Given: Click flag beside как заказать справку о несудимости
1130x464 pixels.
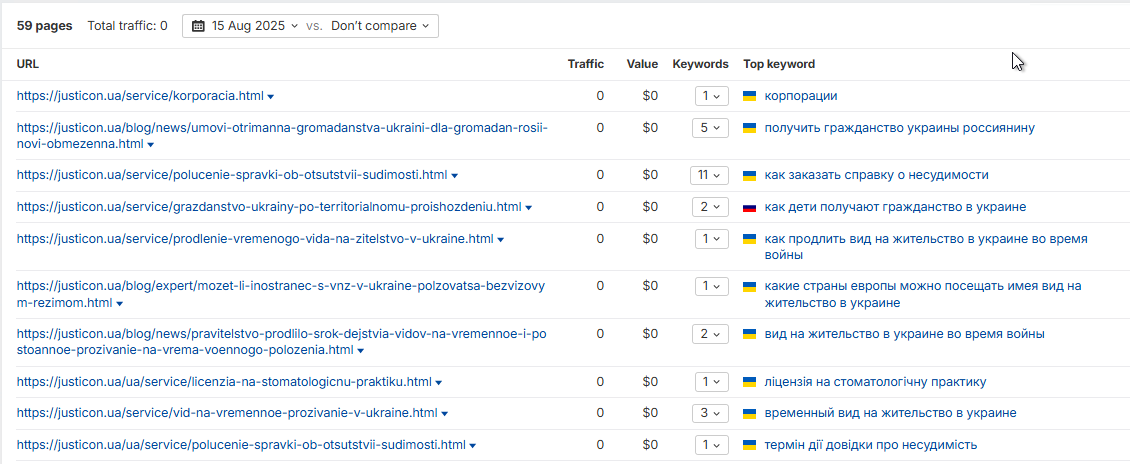Looking at the screenshot, I should (749, 175).
